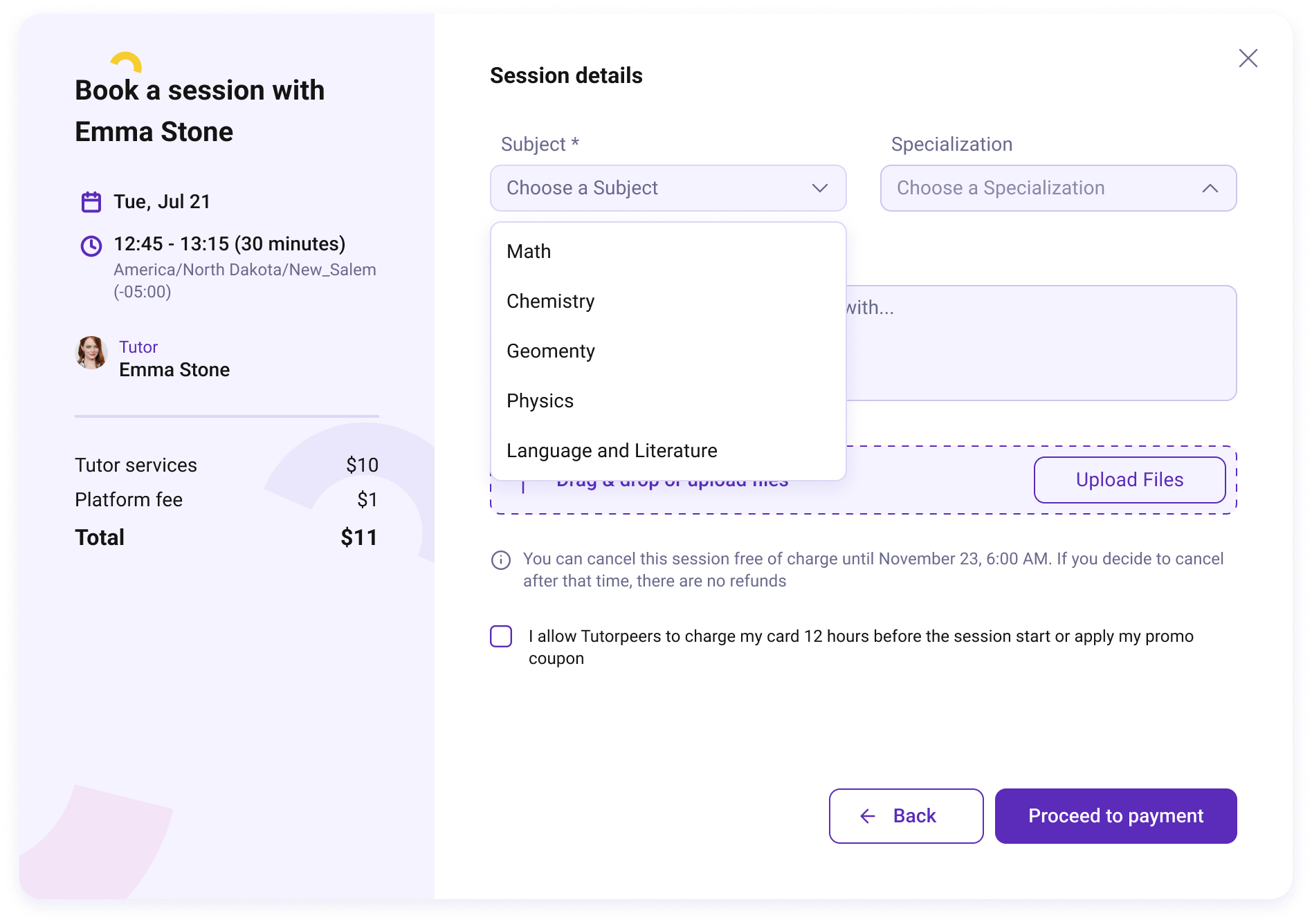The image size is (1312, 924).
Task: Open the Choose a Specialization dropdown
Action: 1058,188
